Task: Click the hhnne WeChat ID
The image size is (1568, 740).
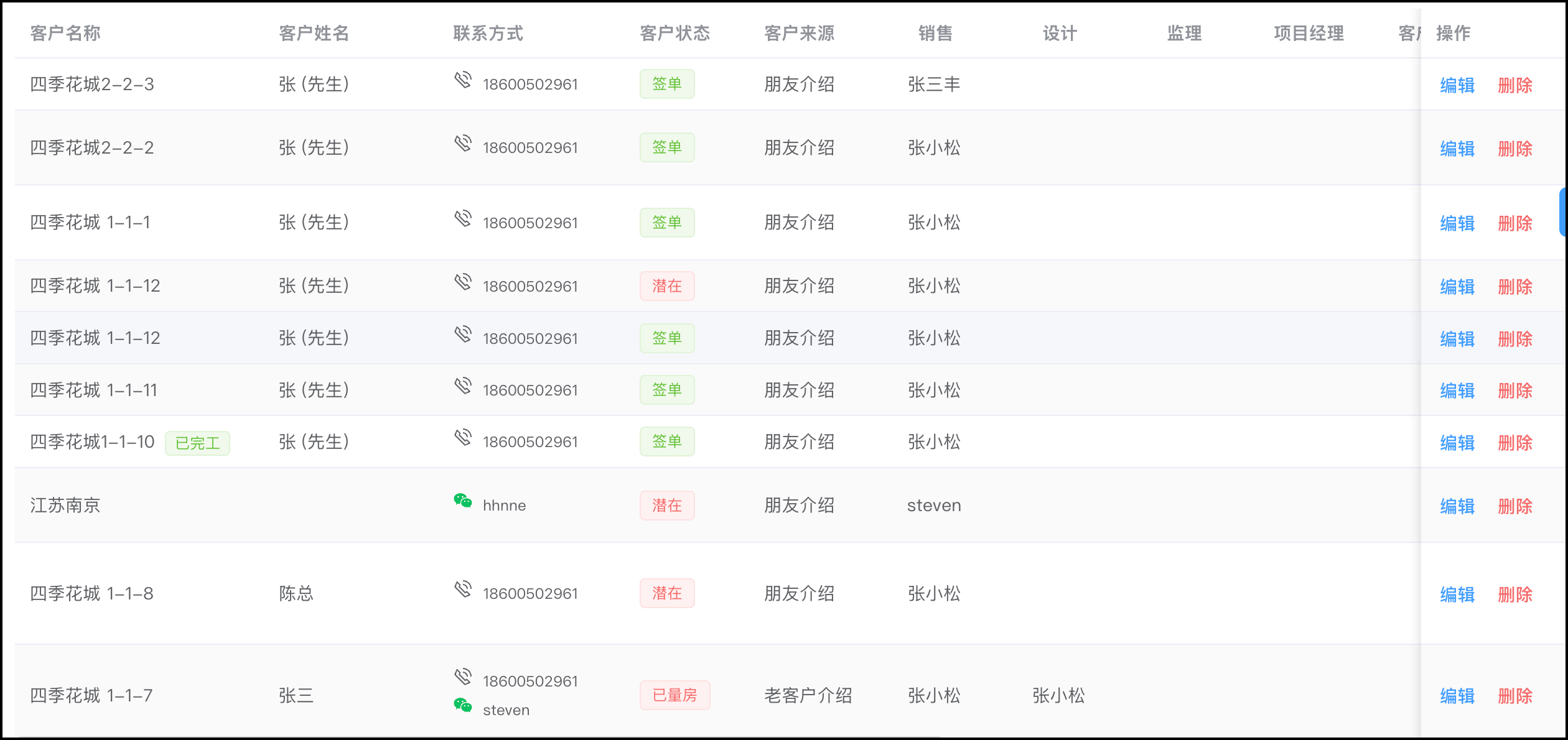Action: (505, 506)
